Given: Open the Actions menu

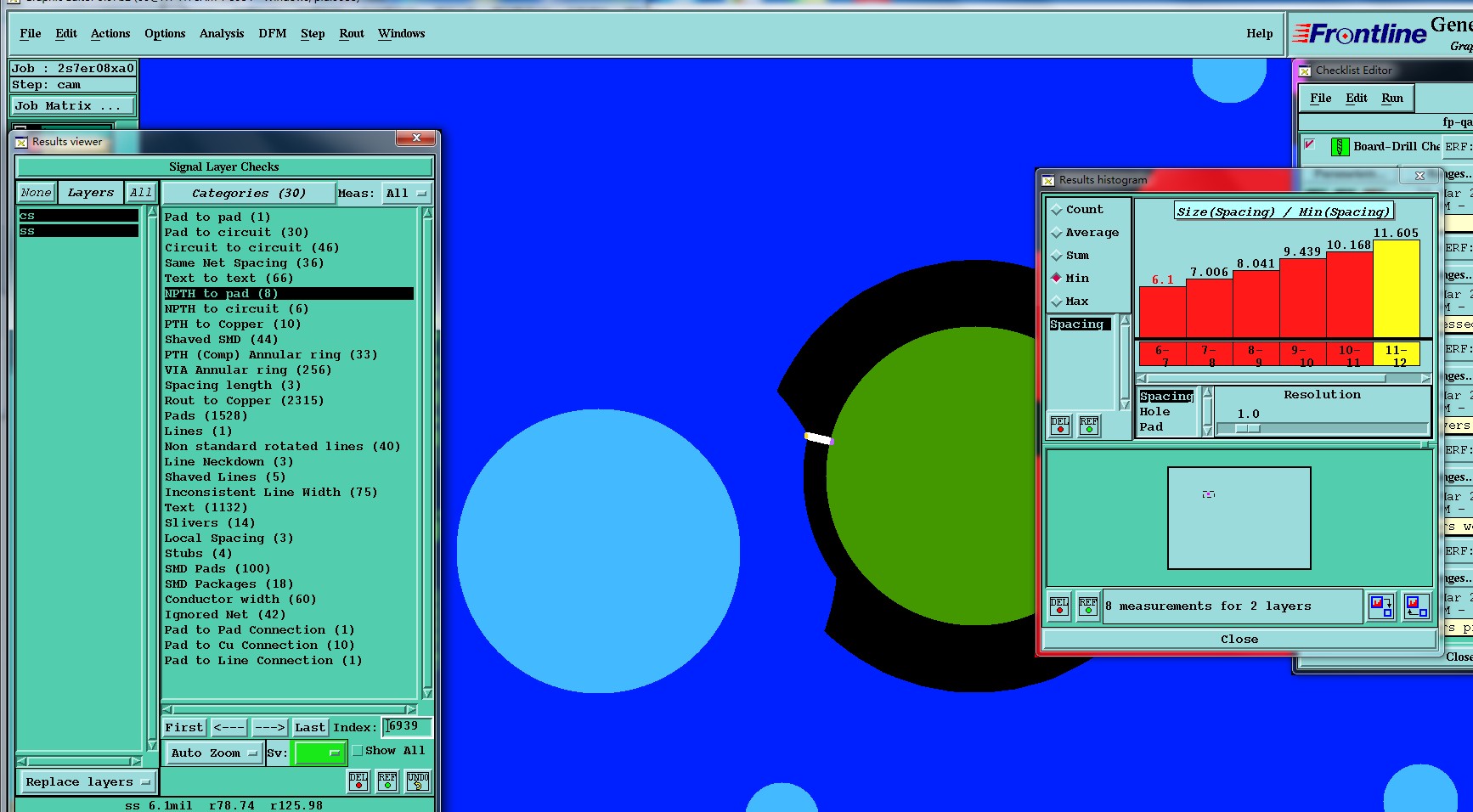Looking at the screenshot, I should pyautogui.click(x=110, y=34).
